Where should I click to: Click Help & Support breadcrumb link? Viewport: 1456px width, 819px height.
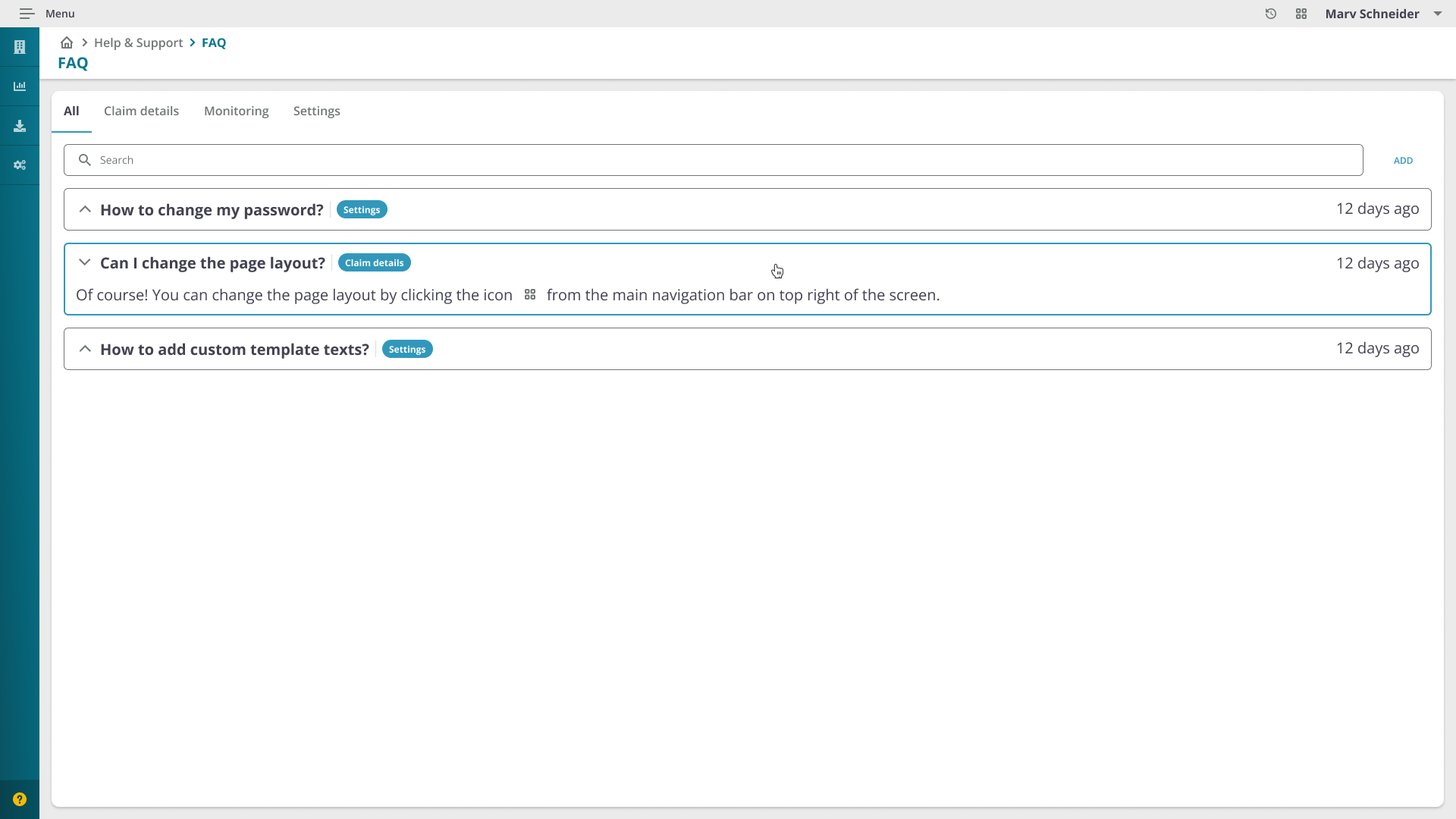[138, 42]
